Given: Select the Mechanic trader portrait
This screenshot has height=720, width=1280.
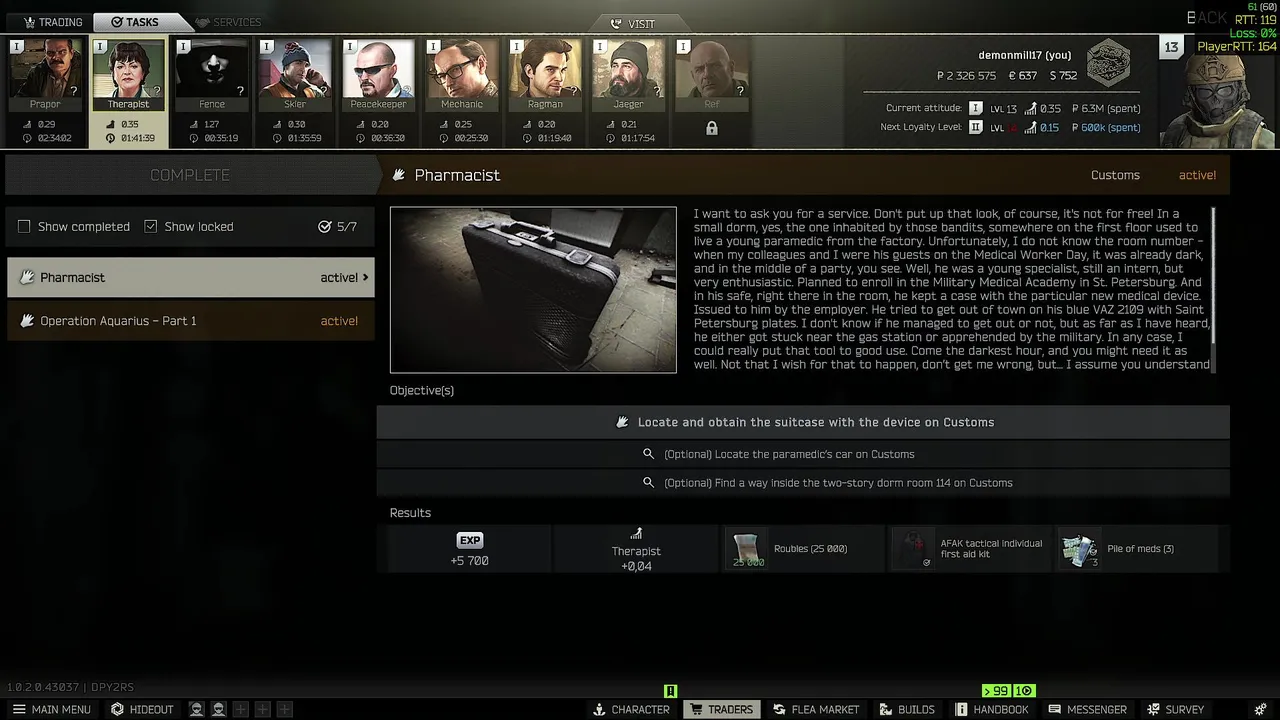Looking at the screenshot, I should (462, 74).
